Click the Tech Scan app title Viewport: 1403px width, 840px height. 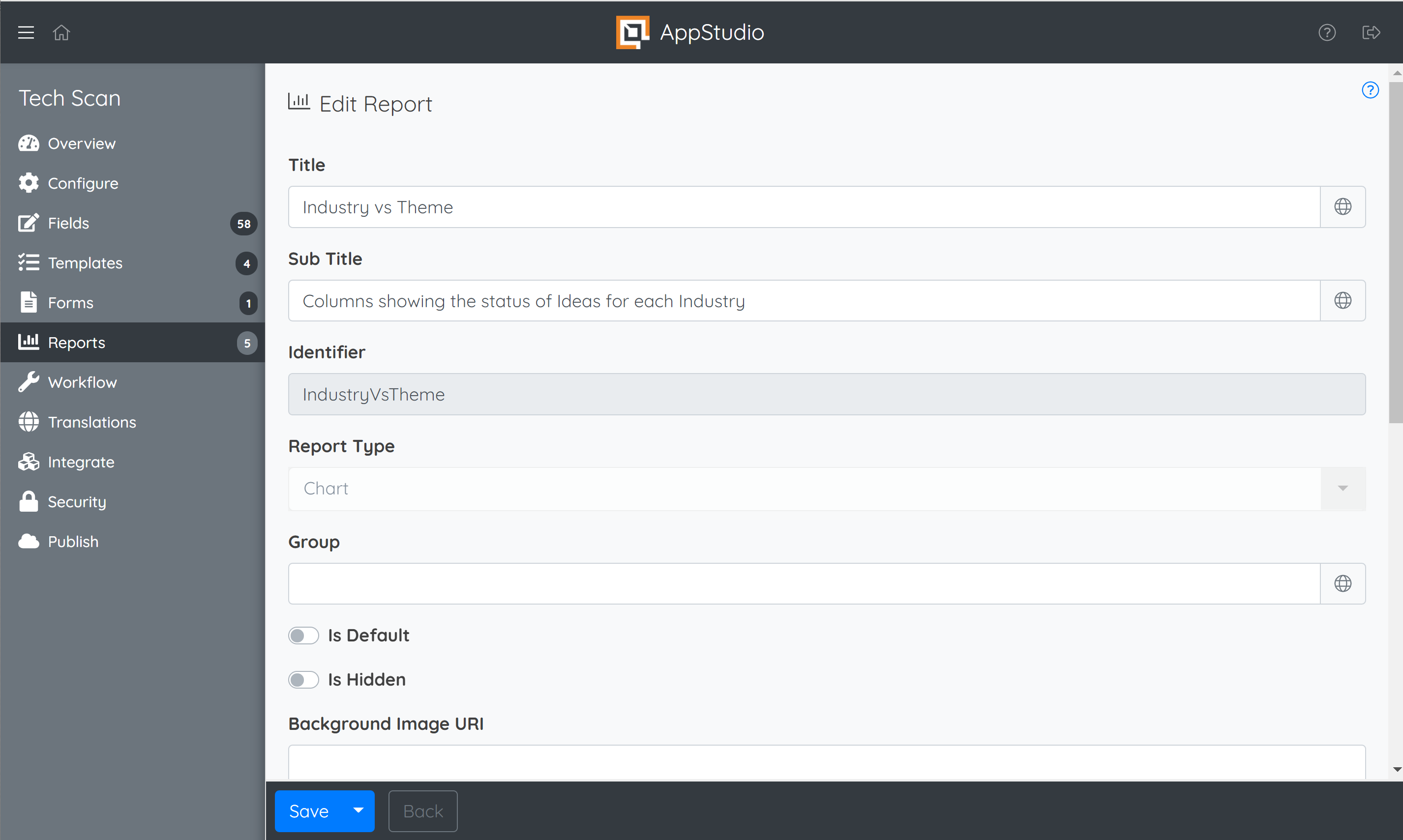point(70,98)
